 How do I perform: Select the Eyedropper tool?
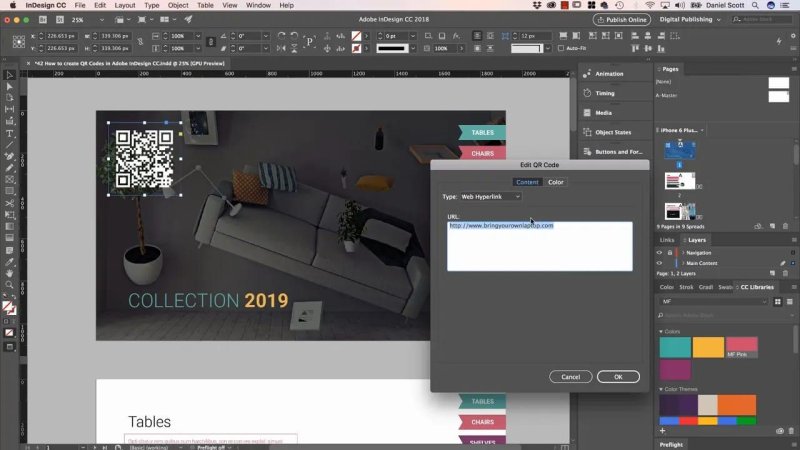pos(9,262)
